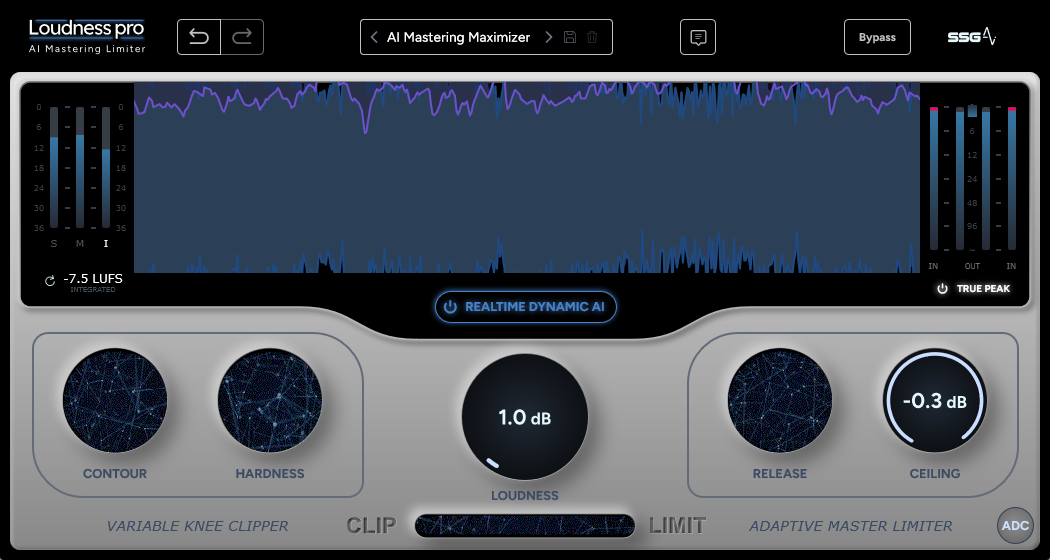Delete preset with trash icon
This screenshot has width=1050, height=560.
[592, 37]
